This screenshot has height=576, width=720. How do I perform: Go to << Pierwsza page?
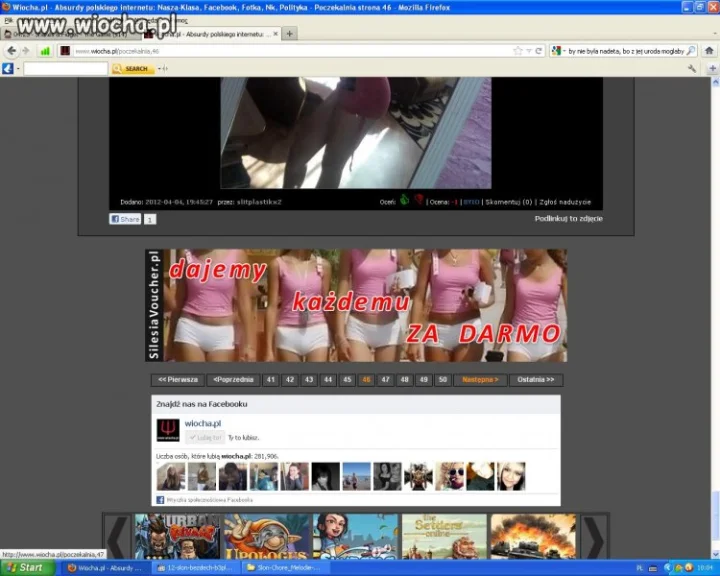(x=178, y=380)
